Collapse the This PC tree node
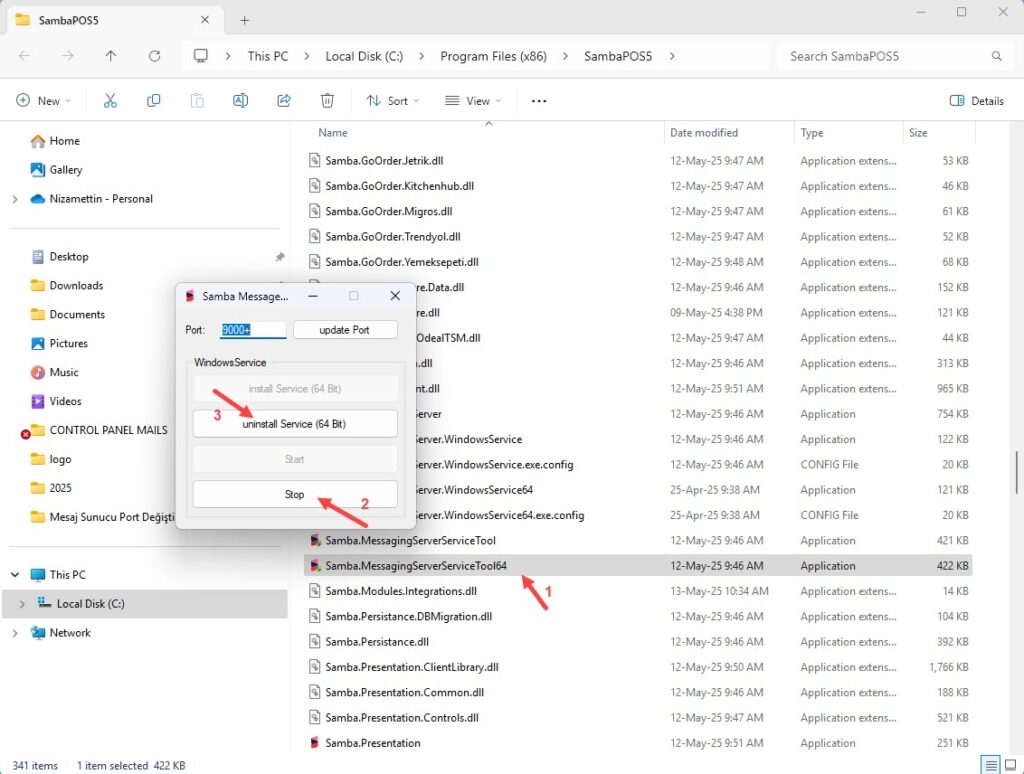Screen dimensions: 1024x774 pyautogui.click(x=15, y=575)
